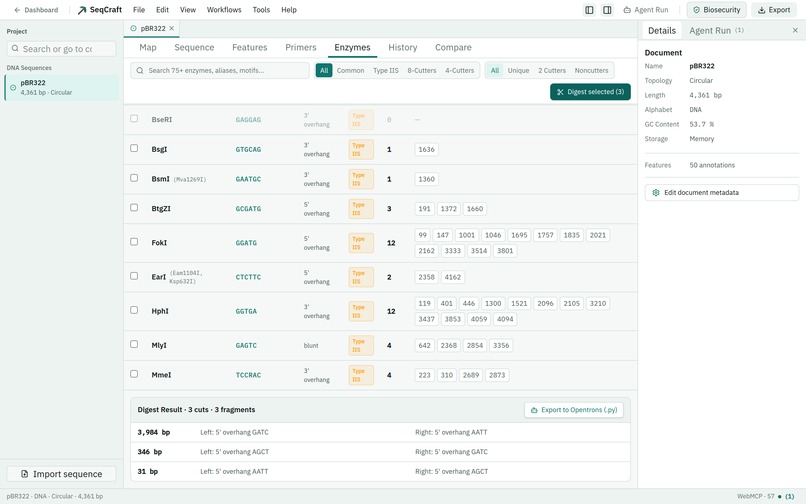Check the FokI enzyme checkbox

[x=134, y=242]
